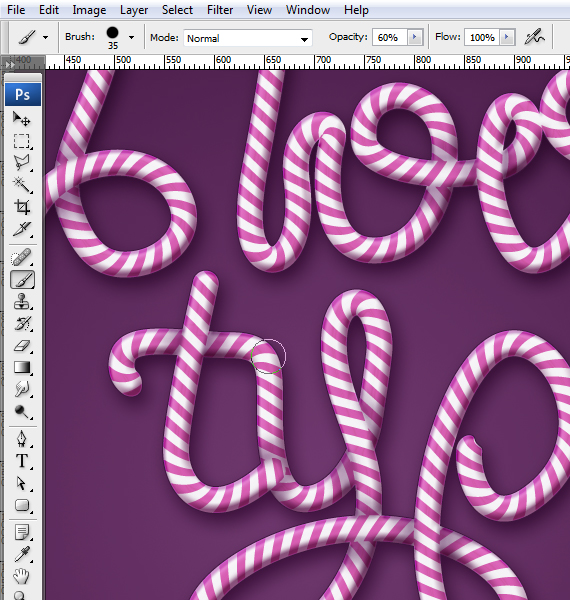Open the Brush preset picker arrow

click(x=132, y=38)
